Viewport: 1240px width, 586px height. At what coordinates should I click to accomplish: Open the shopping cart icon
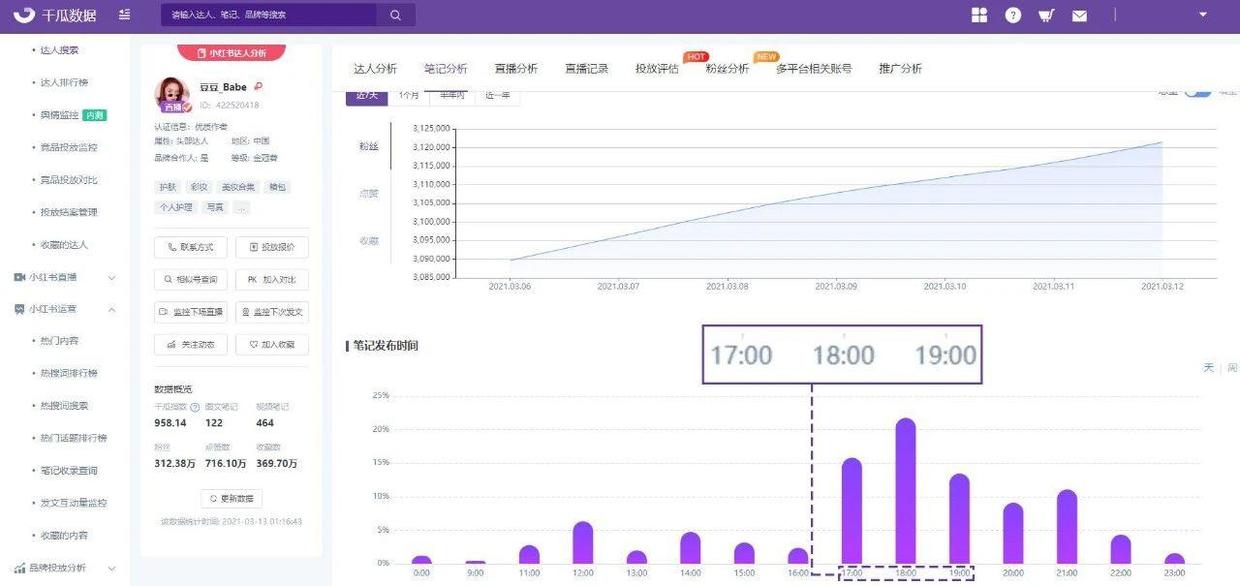pos(1046,15)
